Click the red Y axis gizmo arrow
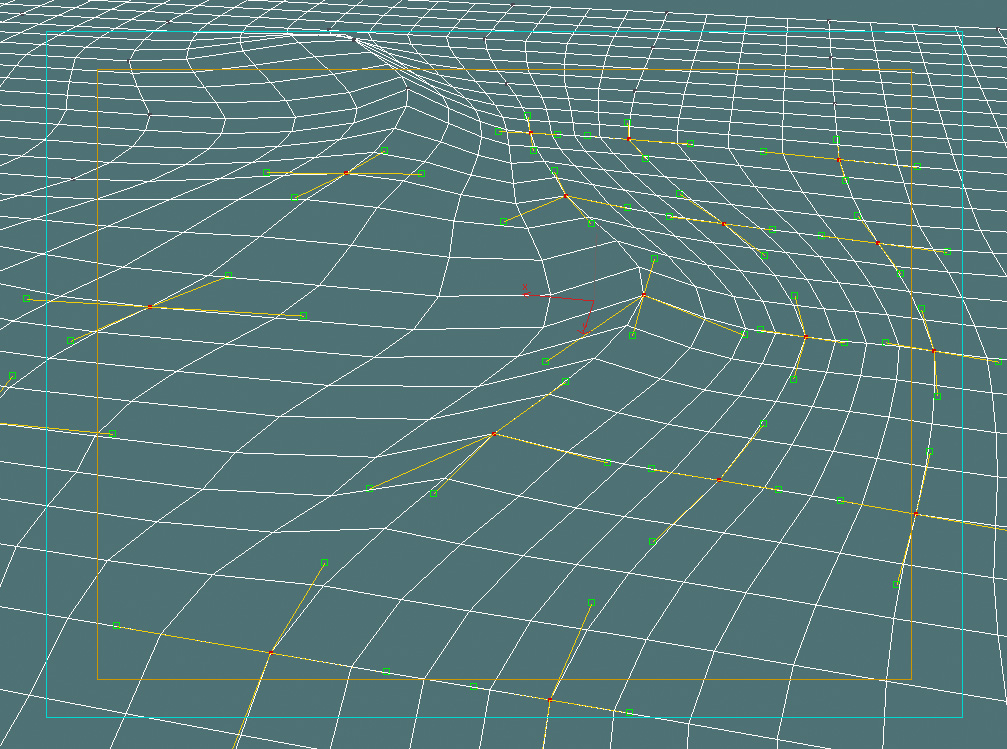 pos(583,329)
